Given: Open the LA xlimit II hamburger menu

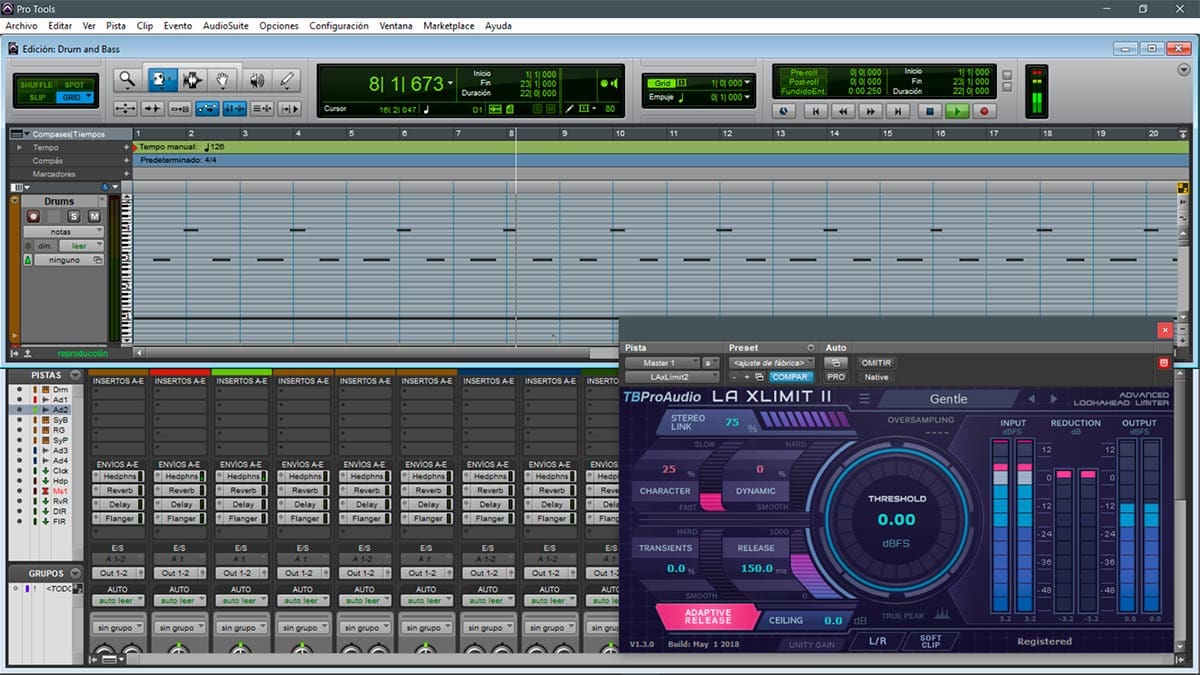Looking at the screenshot, I should click(865, 399).
